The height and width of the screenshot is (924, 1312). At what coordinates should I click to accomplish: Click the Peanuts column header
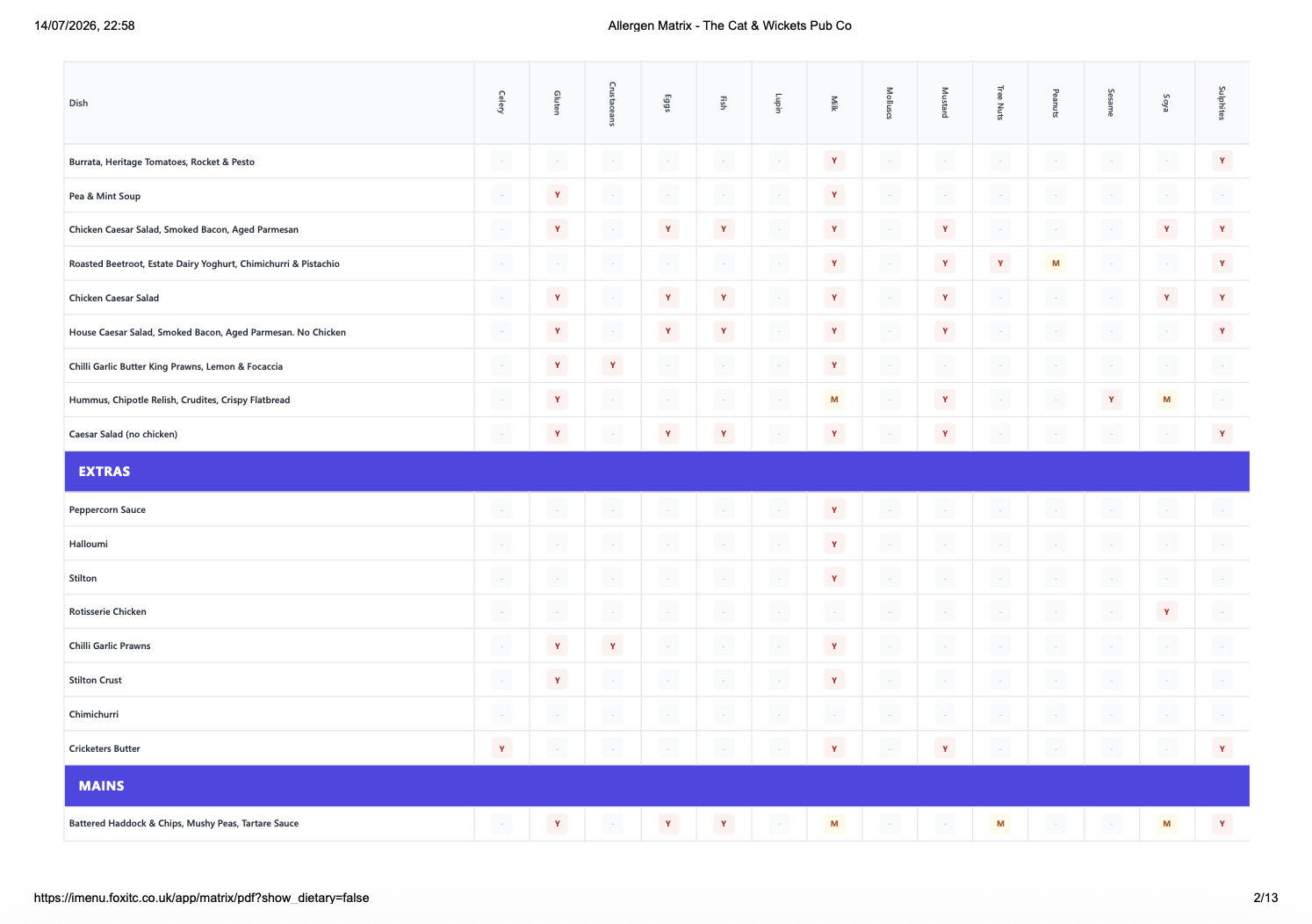pyautogui.click(x=1056, y=103)
